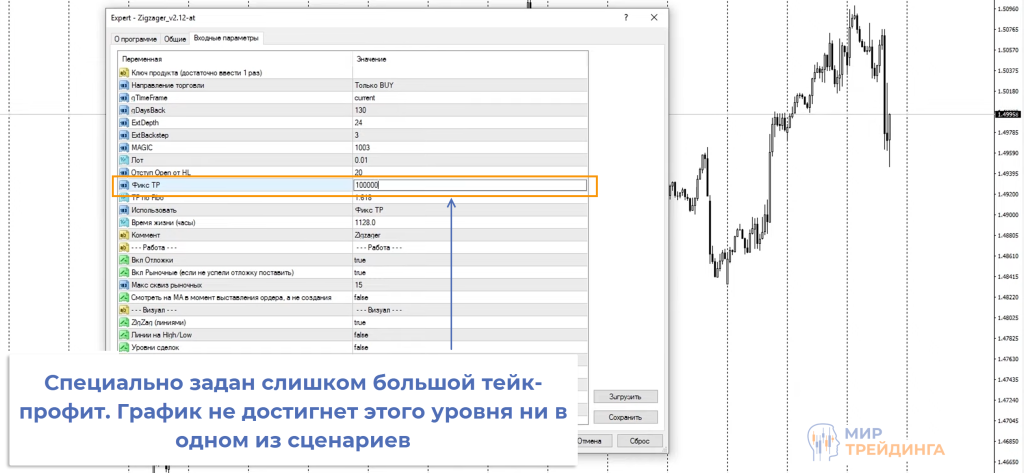Click the 'Загрузить' button
Screen dimensions: 1024x473
pyautogui.click(x=625, y=396)
